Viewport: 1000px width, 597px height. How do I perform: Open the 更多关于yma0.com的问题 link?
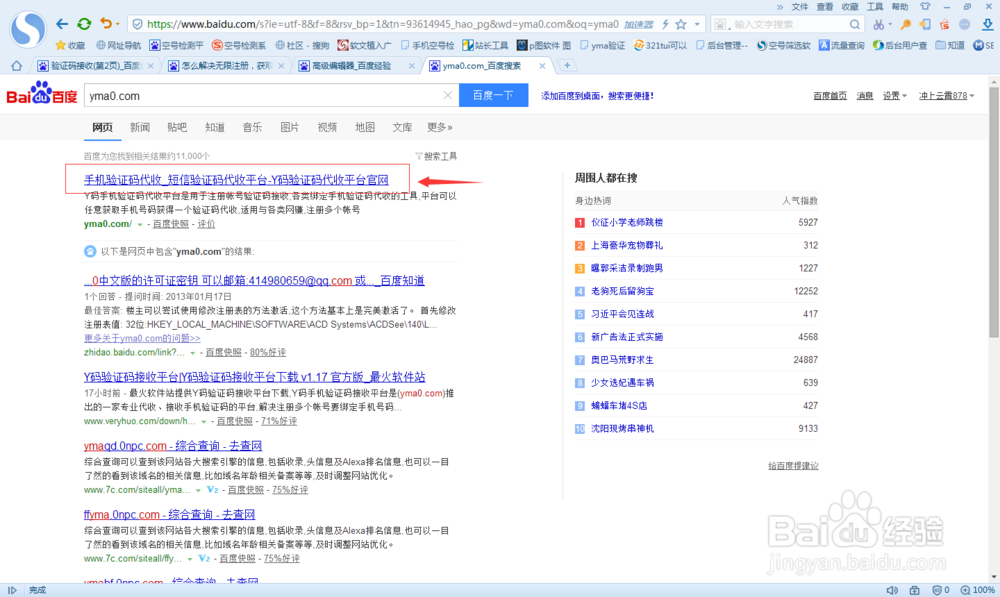pos(142,338)
